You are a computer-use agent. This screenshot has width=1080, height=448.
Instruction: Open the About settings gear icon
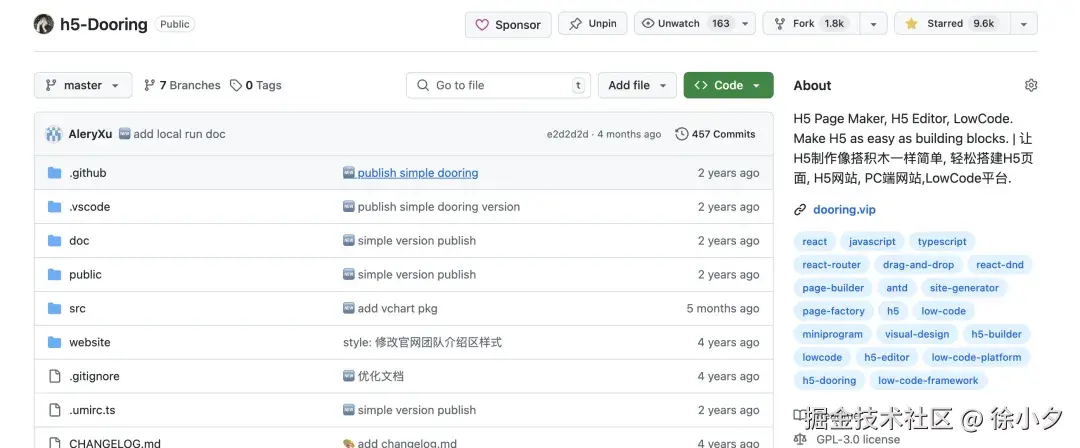pos(1031,85)
